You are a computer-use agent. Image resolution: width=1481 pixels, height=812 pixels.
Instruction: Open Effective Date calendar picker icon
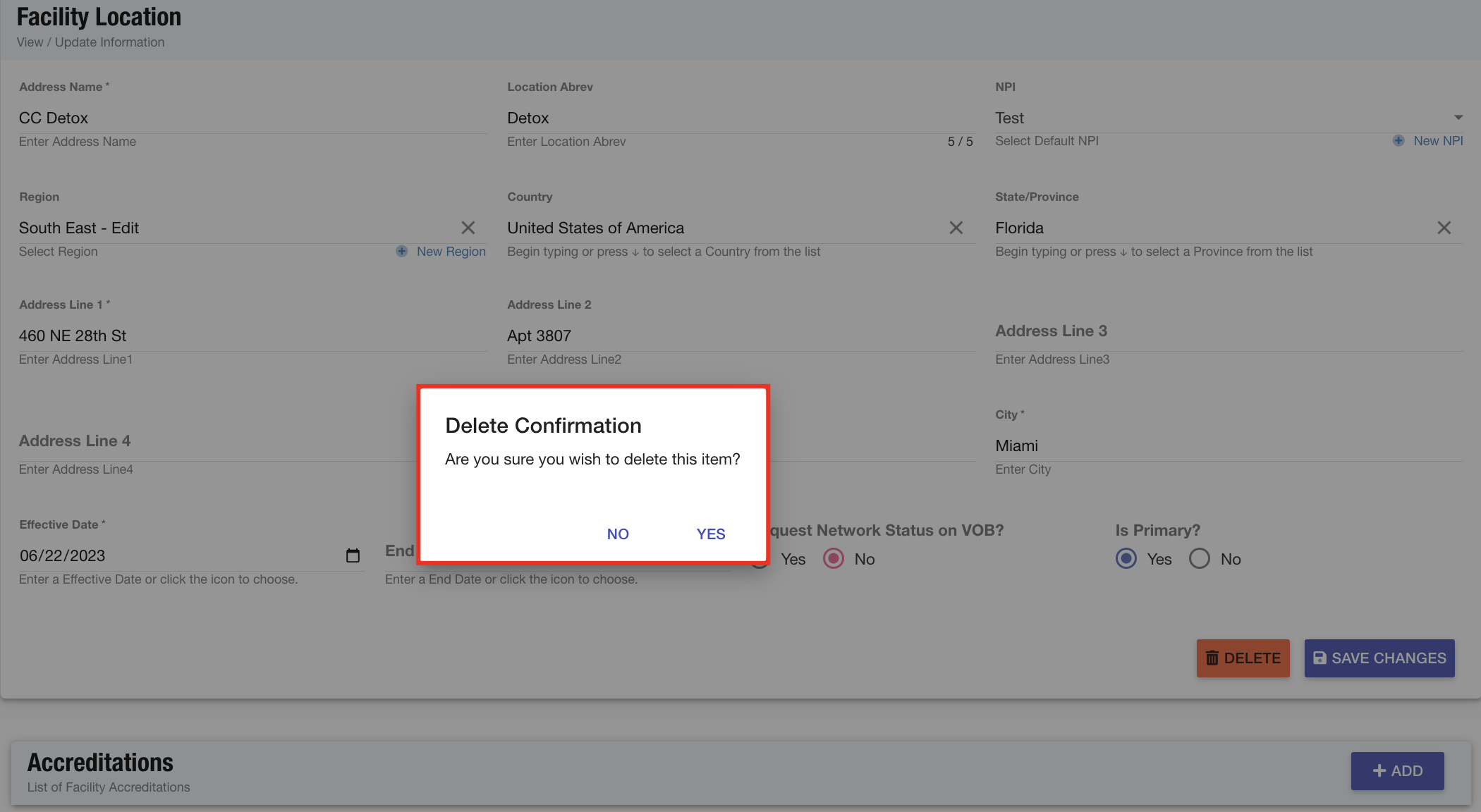point(353,555)
